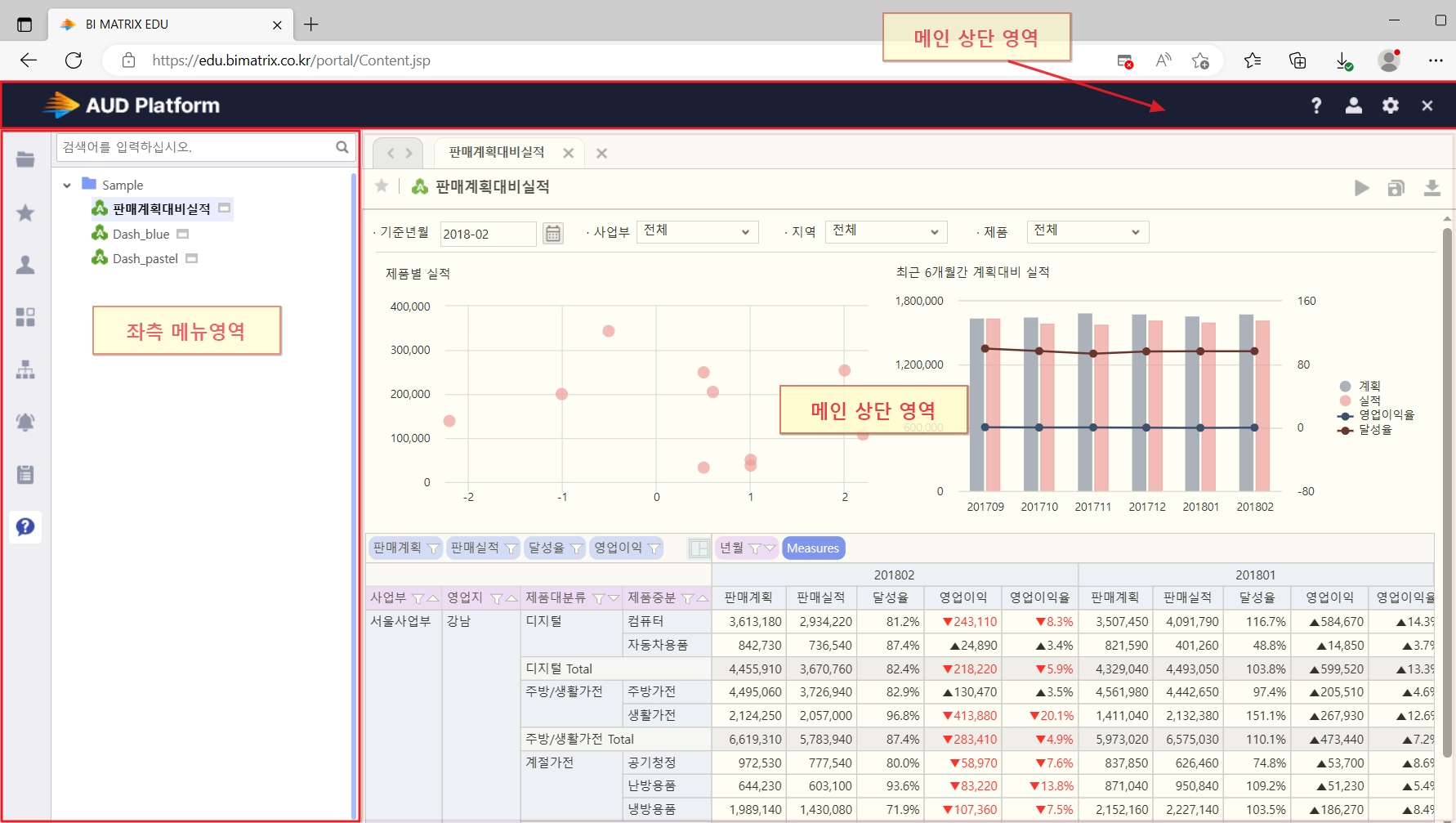Open the calendar picker for 기준년월
This screenshot has height=823, width=1456.
pyautogui.click(x=553, y=234)
